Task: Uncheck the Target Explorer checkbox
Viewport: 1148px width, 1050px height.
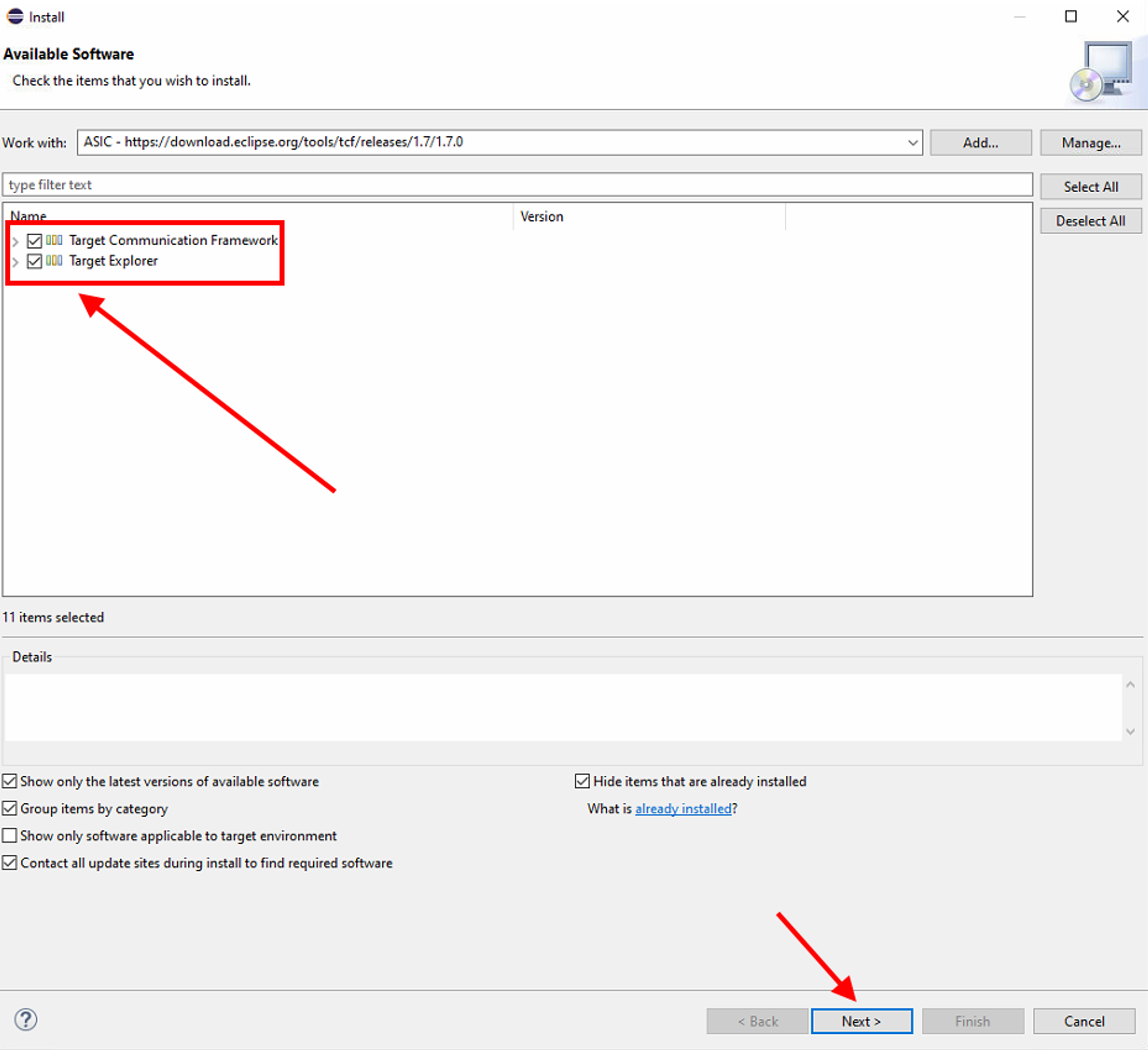Action: click(34, 261)
